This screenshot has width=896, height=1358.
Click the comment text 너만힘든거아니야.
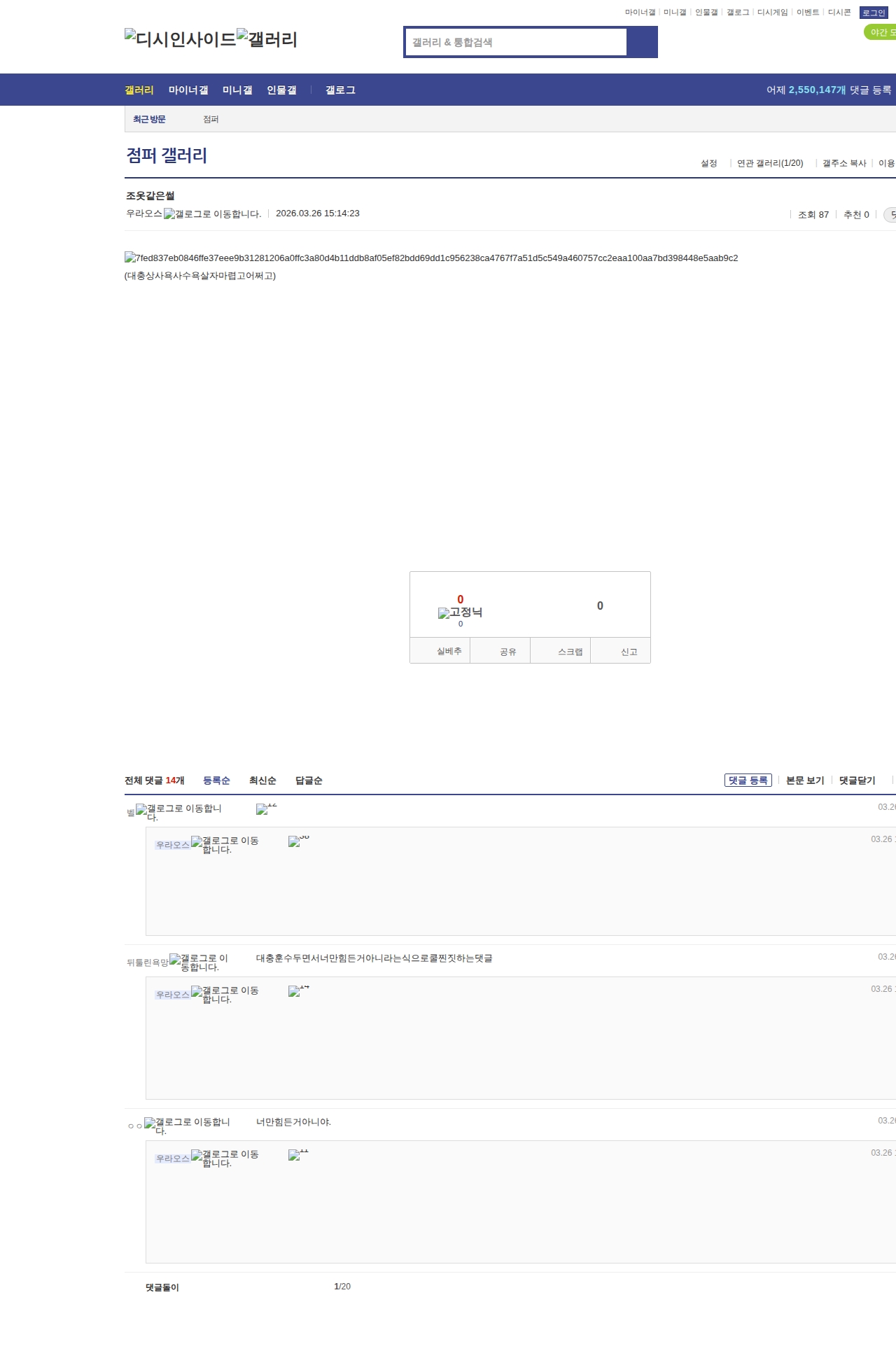point(293,1122)
